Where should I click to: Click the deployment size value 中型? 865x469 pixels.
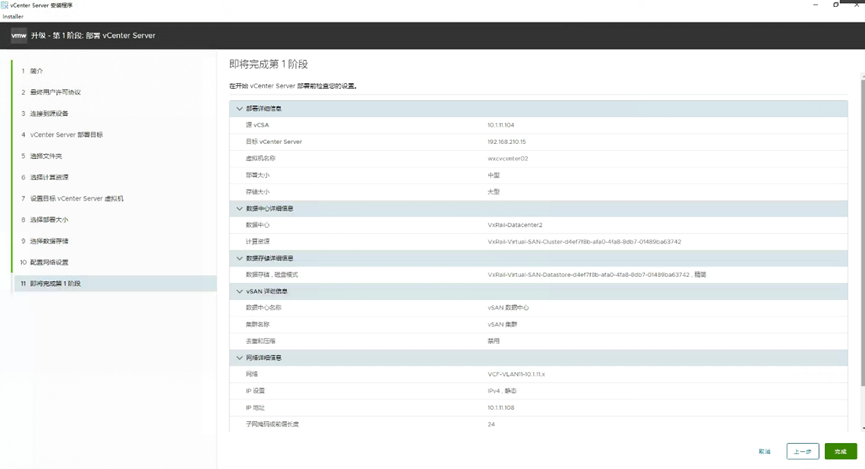tap(493, 175)
